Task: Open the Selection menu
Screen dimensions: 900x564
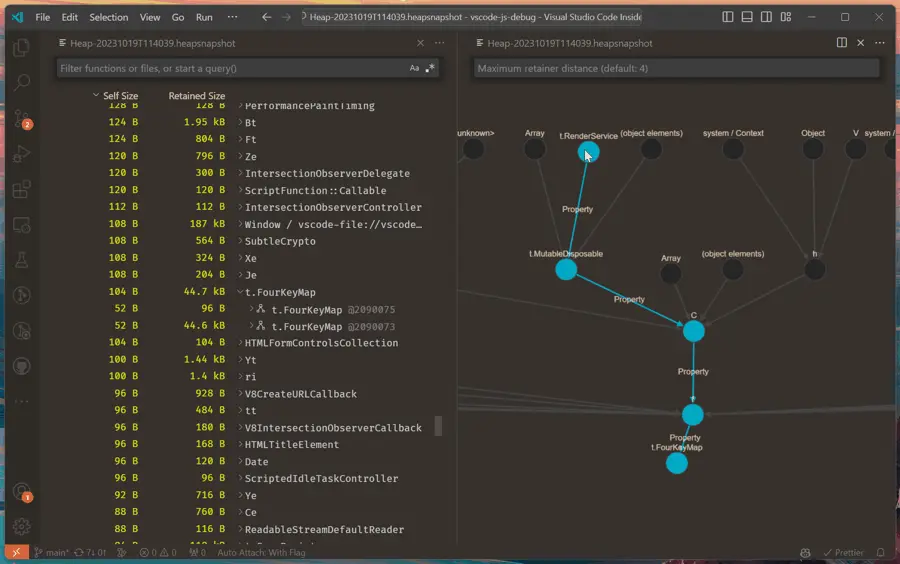Action: (108, 17)
